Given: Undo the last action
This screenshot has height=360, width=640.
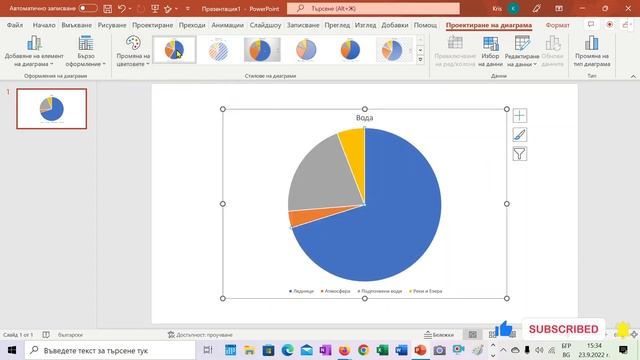Looking at the screenshot, I should click(121, 8).
